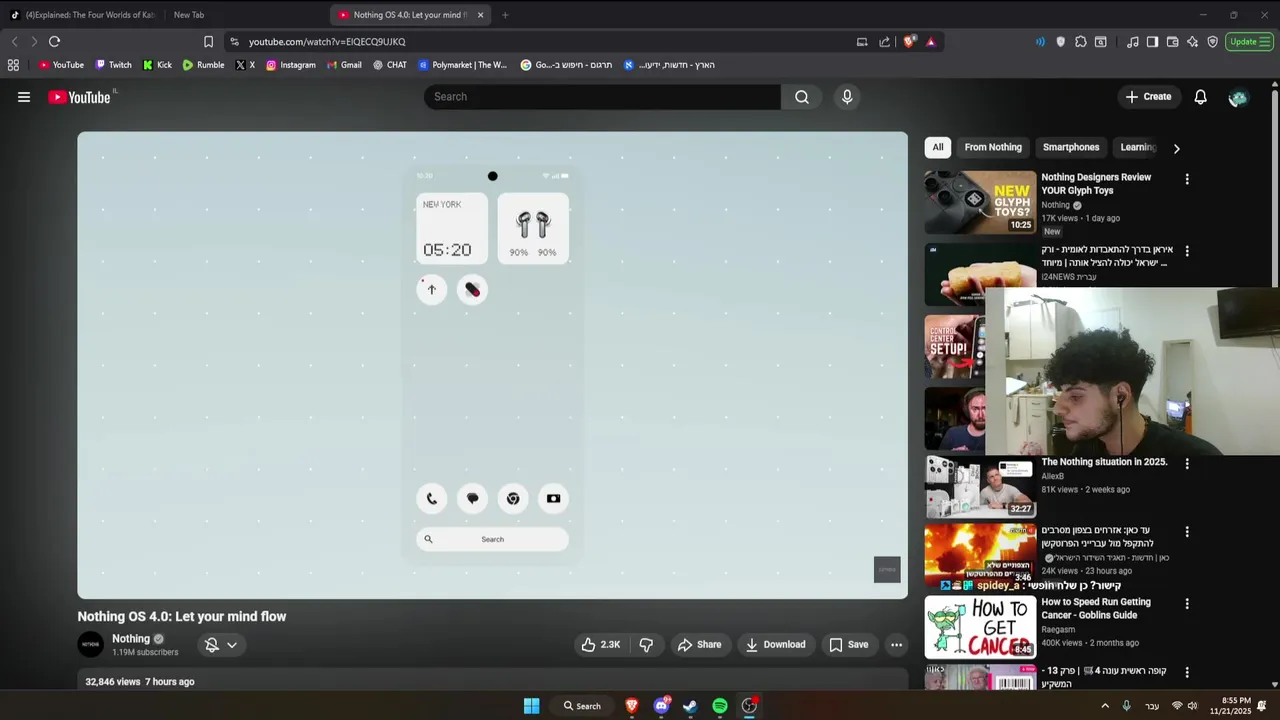Open Discord from the taskbar
The height and width of the screenshot is (720, 1280).
[661, 706]
